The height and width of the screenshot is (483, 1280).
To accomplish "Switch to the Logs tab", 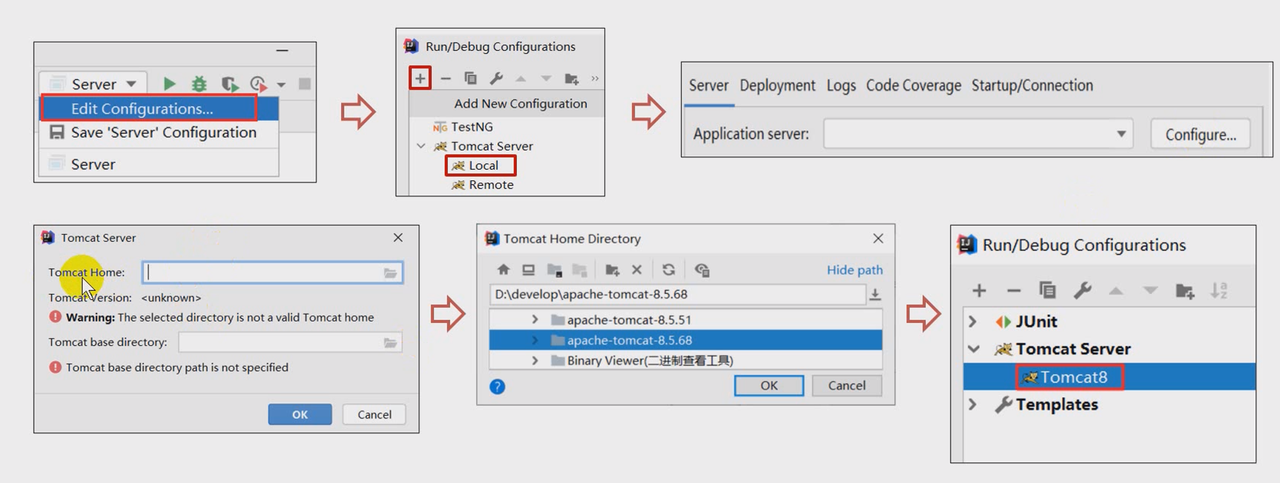I will coord(841,85).
